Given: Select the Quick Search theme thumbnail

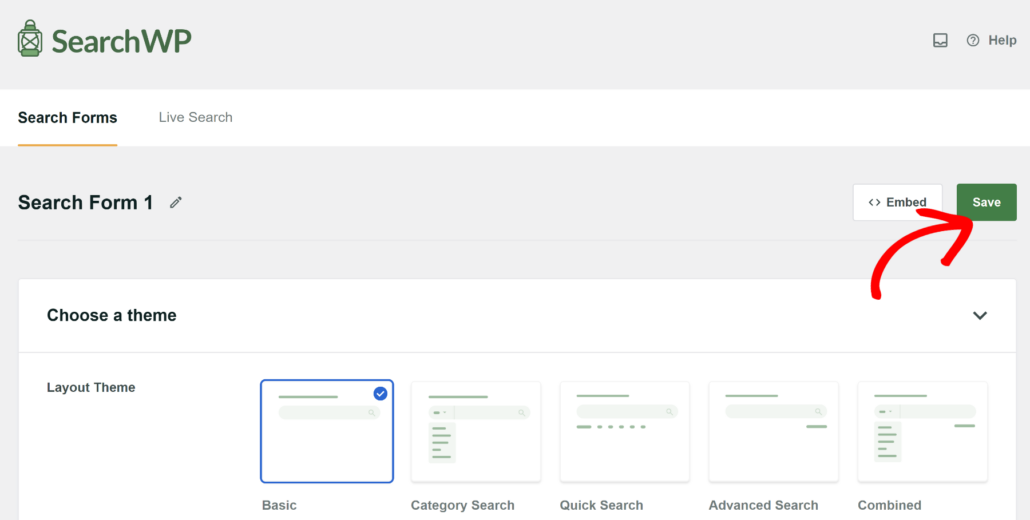Looking at the screenshot, I should tap(625, 431).
